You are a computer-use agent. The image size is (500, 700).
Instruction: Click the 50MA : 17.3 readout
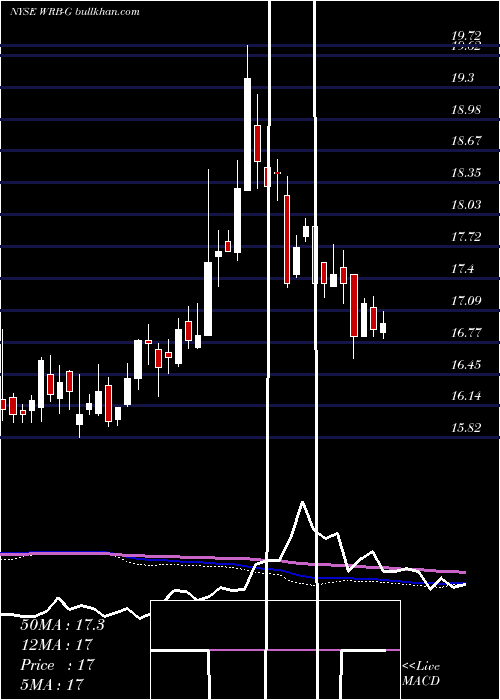[62, 625]
